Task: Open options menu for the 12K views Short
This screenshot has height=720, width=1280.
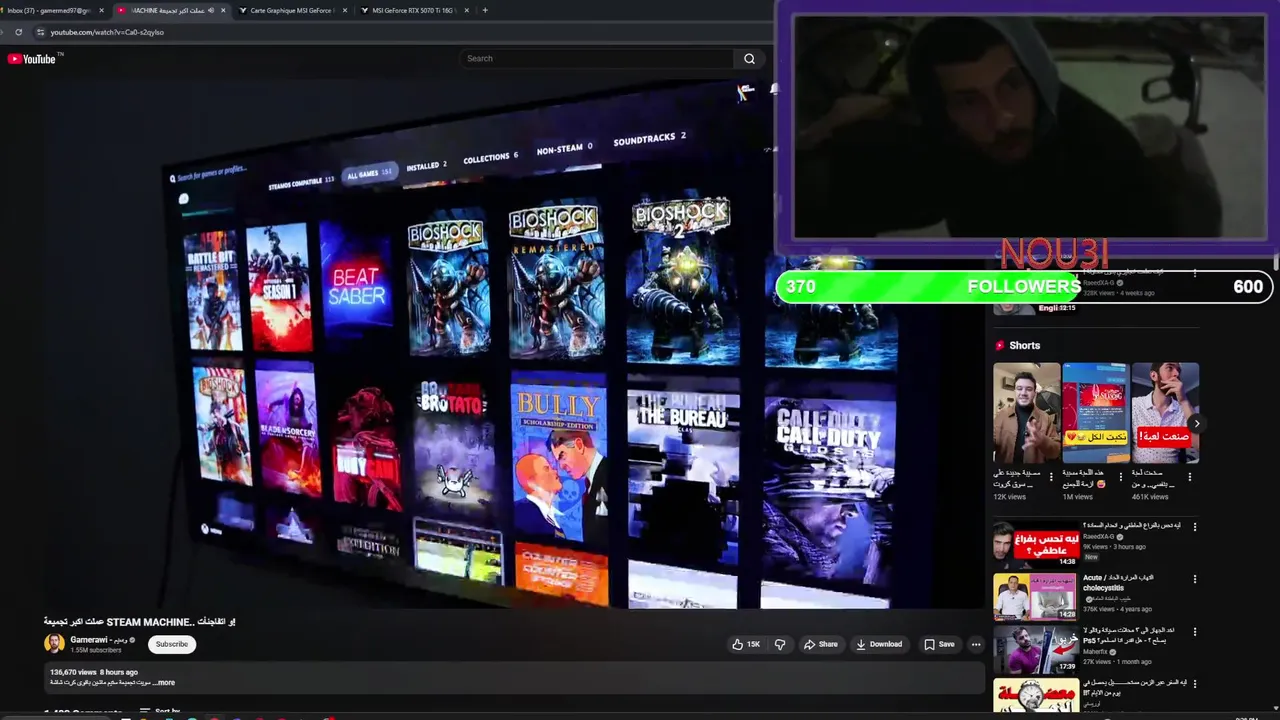Action: 1051,477
